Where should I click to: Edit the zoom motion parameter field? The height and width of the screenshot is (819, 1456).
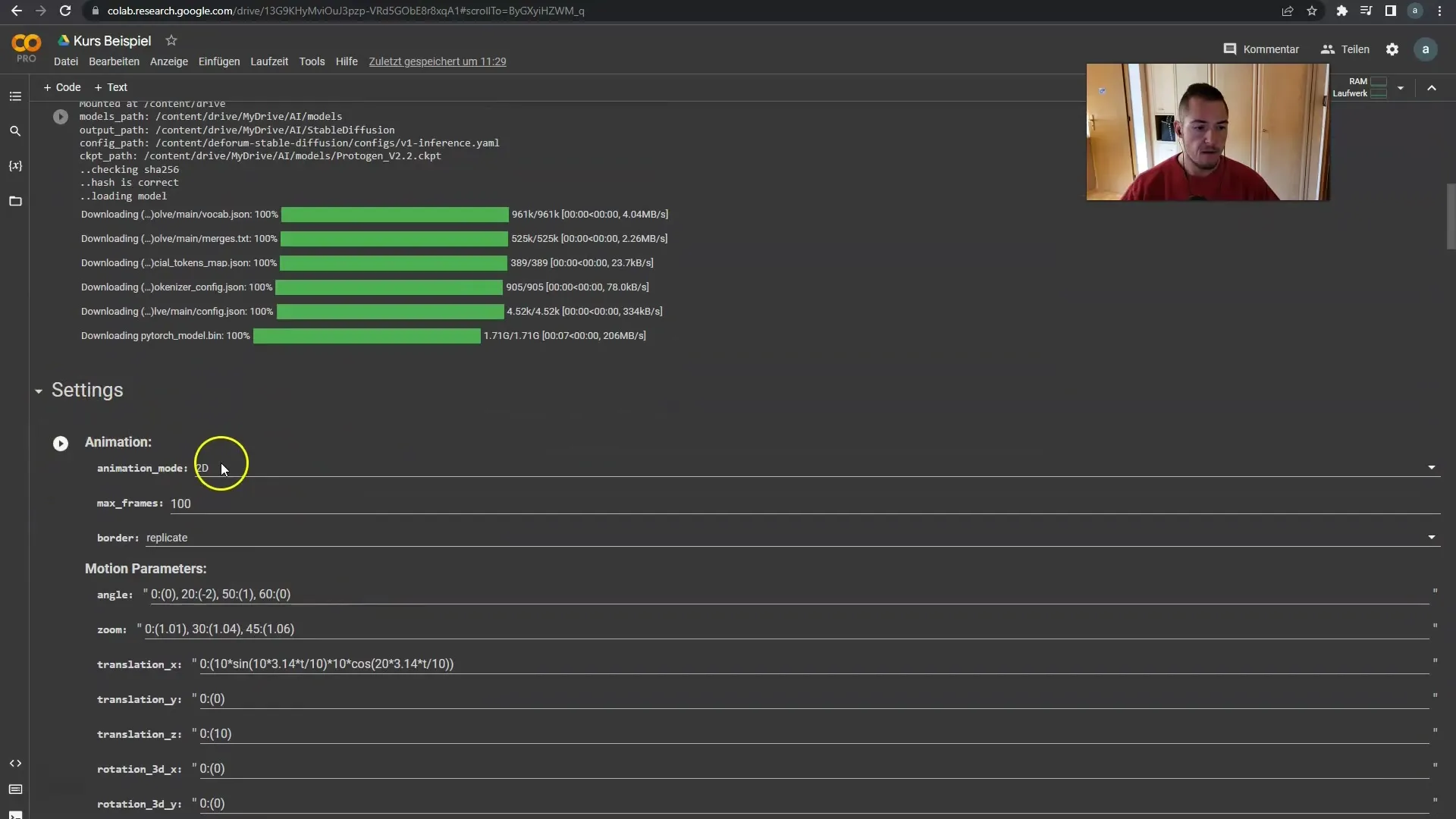[786, 629]
